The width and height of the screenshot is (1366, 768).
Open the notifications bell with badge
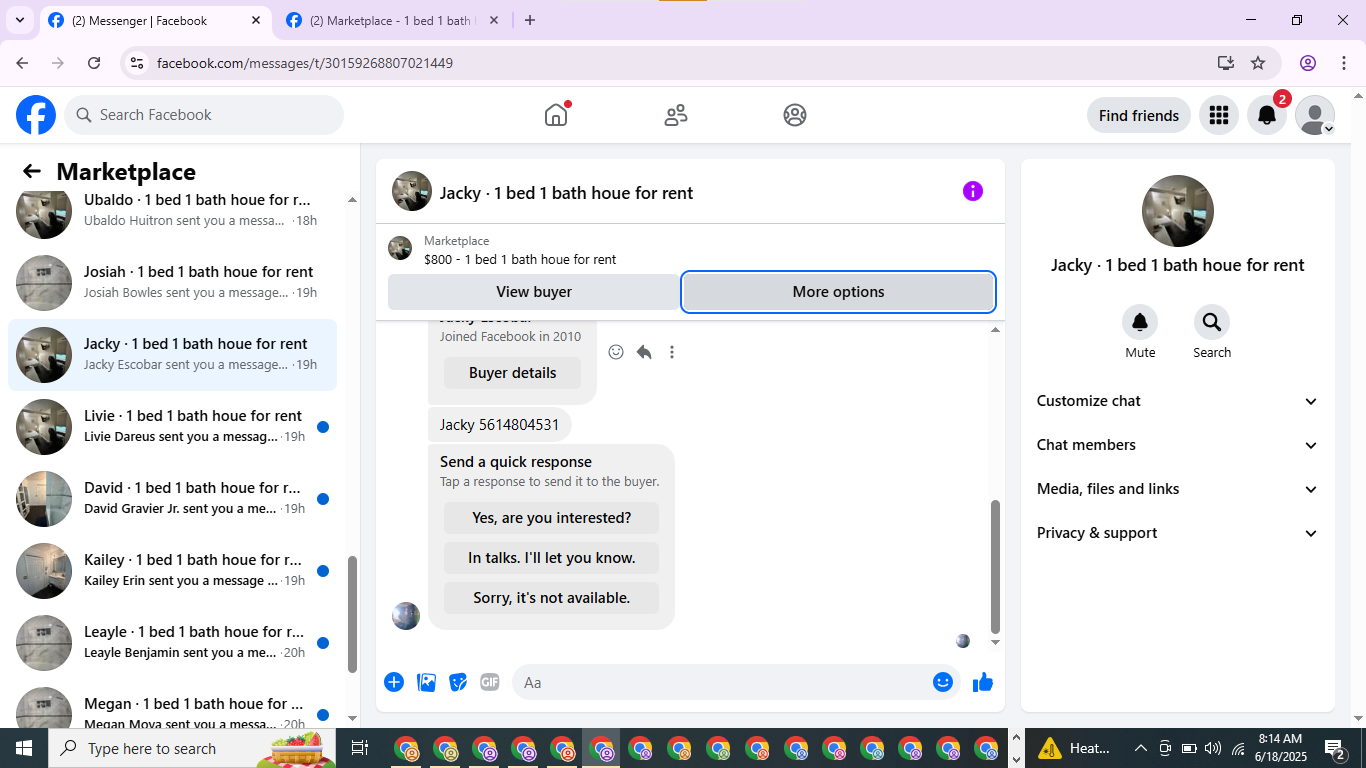pyautogui.click(x=1267, y=115)
